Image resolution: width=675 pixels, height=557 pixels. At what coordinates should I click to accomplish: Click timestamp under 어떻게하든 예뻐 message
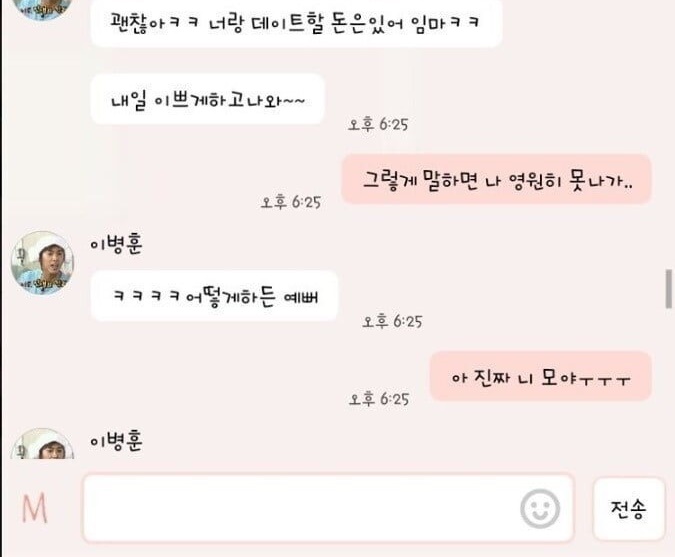pyautogui.click(x=392, y=321)
